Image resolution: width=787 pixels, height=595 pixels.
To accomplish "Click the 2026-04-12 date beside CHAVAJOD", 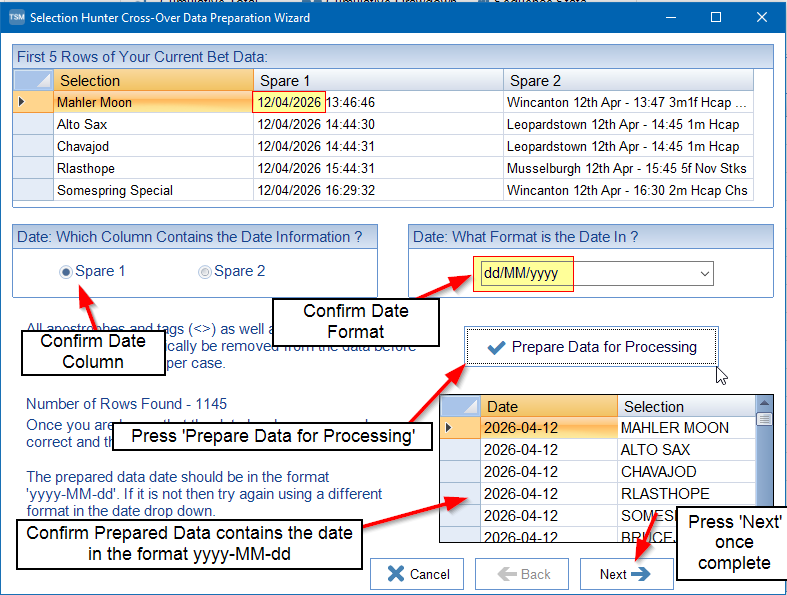I will [x=549, y=472].
